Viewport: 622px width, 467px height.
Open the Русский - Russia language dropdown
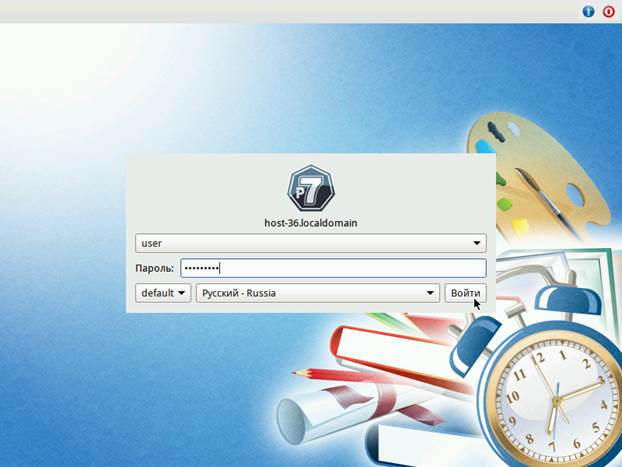(x=310, y=293)
